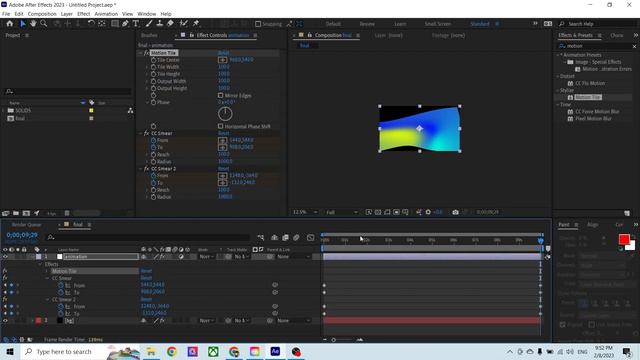Open Chrome from the Windows taskbar
Image resolution: width=640 pixels, height=360 pixels.
coord(172,351)
